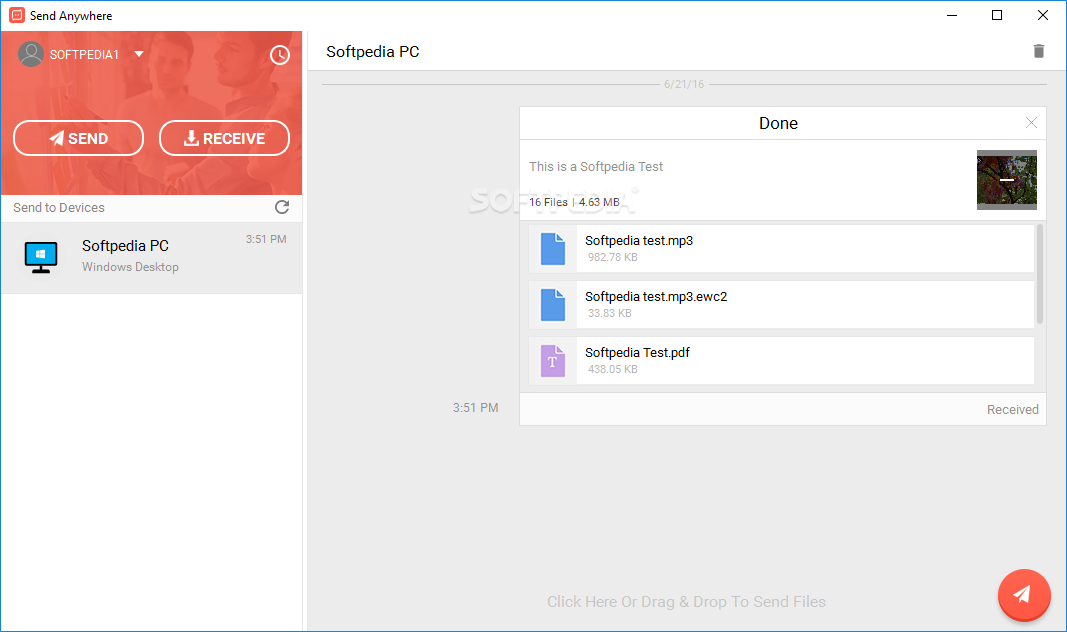Click the Windows desktop monitor icon
The height and width of the screenshot is (632, 1067).
(41, 257)
